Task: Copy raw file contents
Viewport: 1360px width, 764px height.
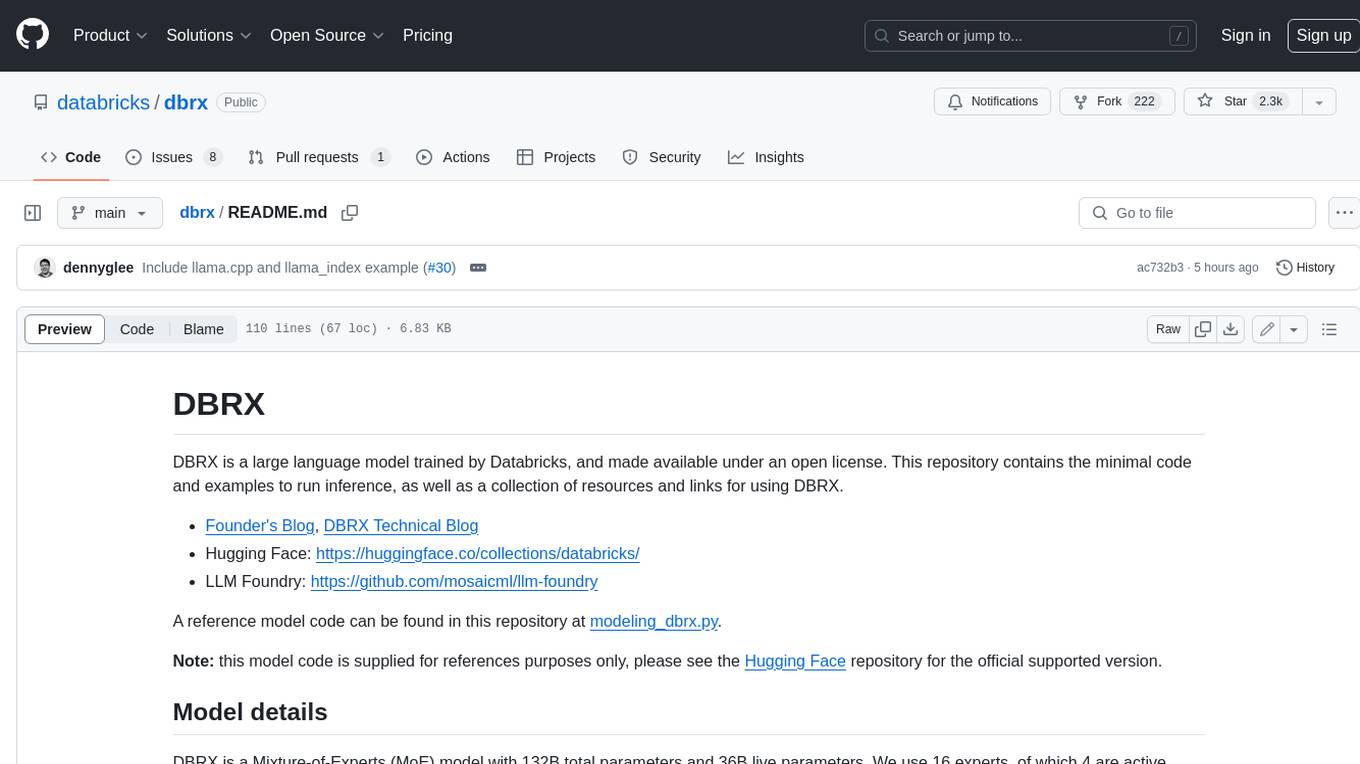Action: [1203, 329]
